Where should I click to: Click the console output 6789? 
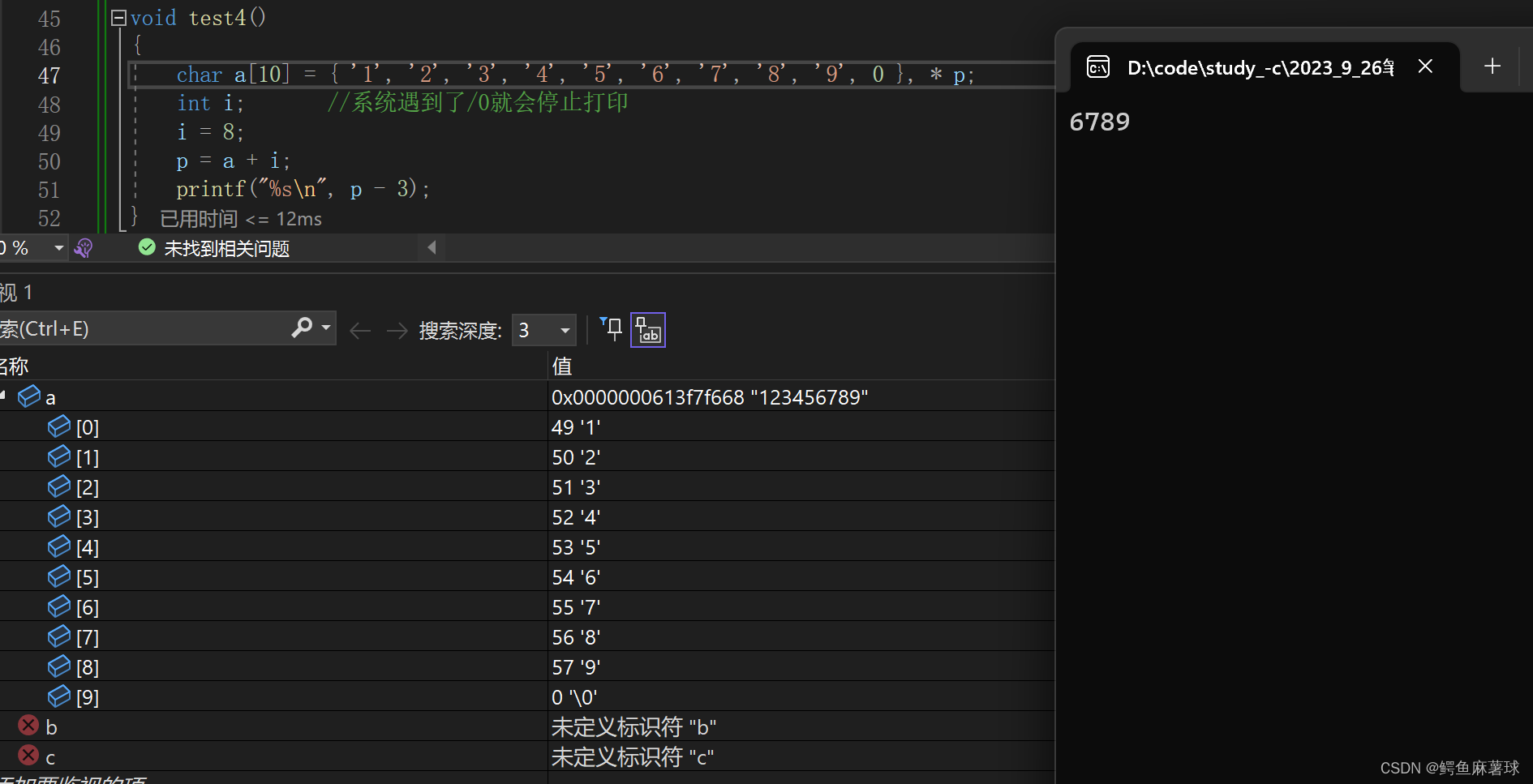[x=1099, y=122]
